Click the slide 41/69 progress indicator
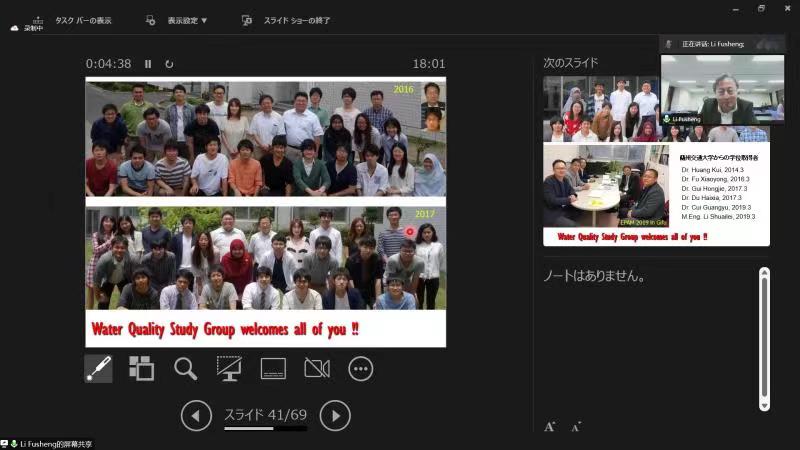 coord(265,414)
